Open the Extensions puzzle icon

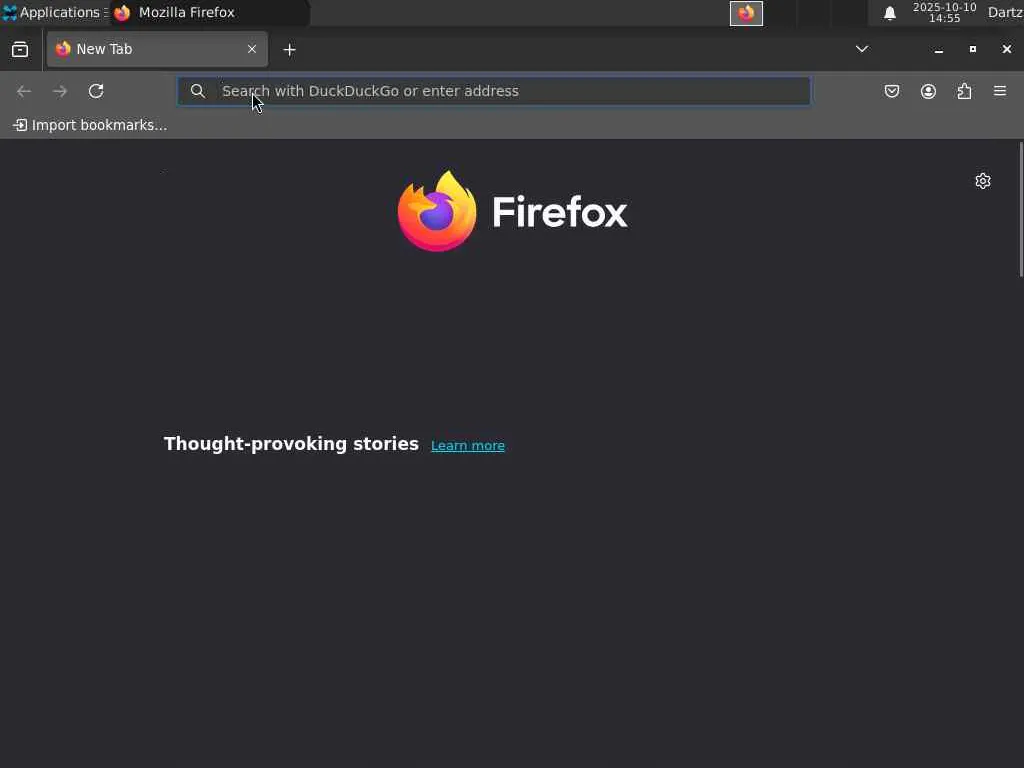964,91
